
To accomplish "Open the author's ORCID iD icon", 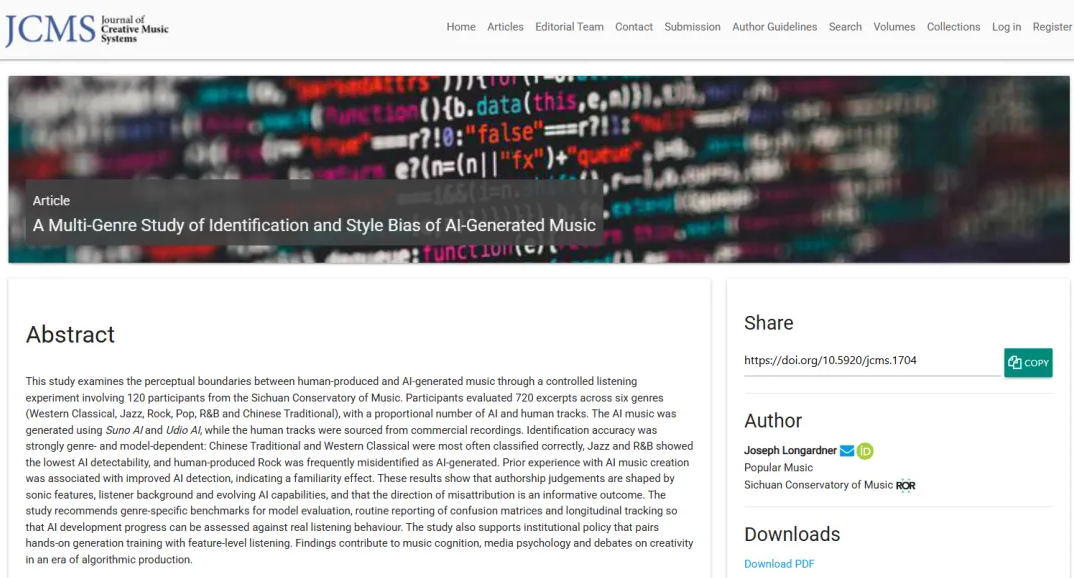I will [x=865, y=451].
